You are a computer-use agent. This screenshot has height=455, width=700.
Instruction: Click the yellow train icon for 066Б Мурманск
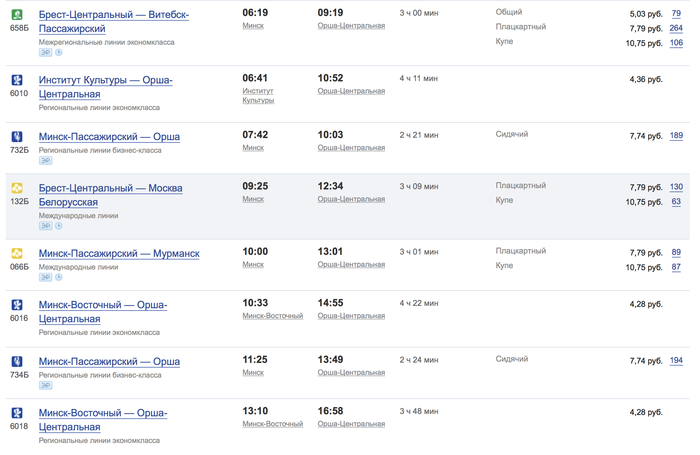point(17,254)
